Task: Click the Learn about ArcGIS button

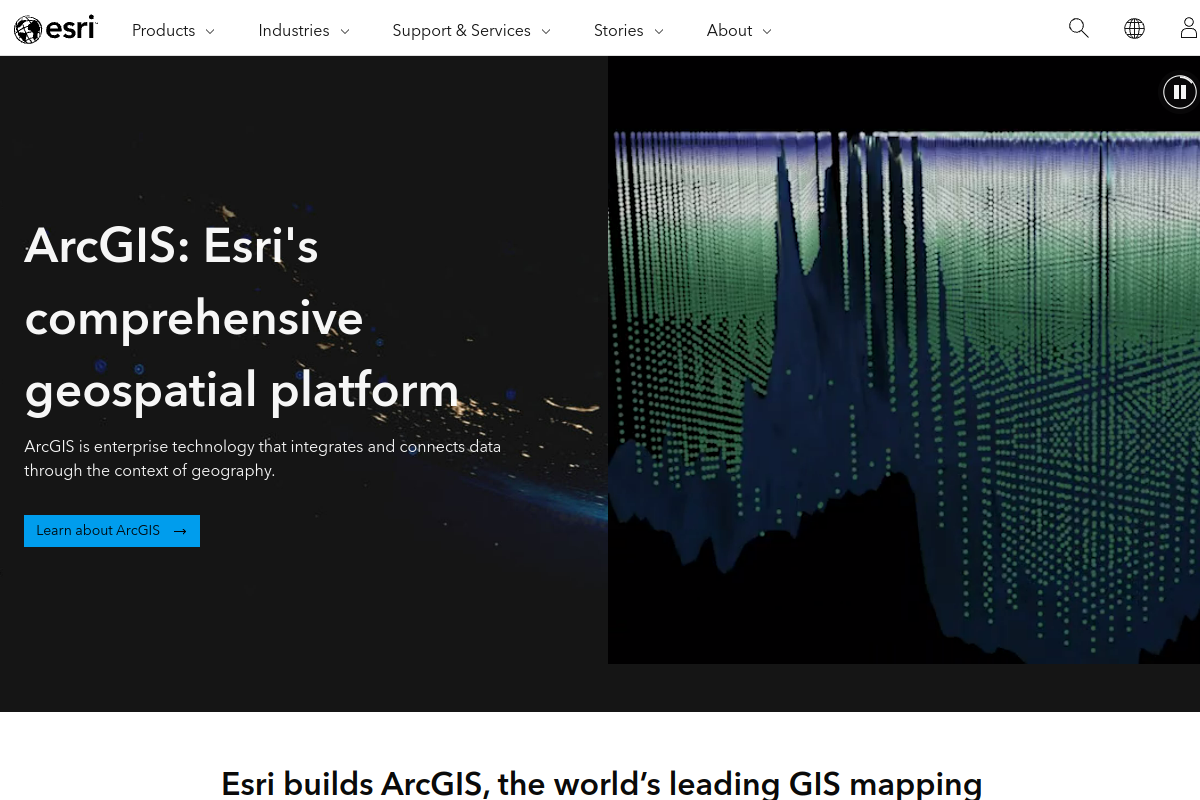Action: [111, 531]
